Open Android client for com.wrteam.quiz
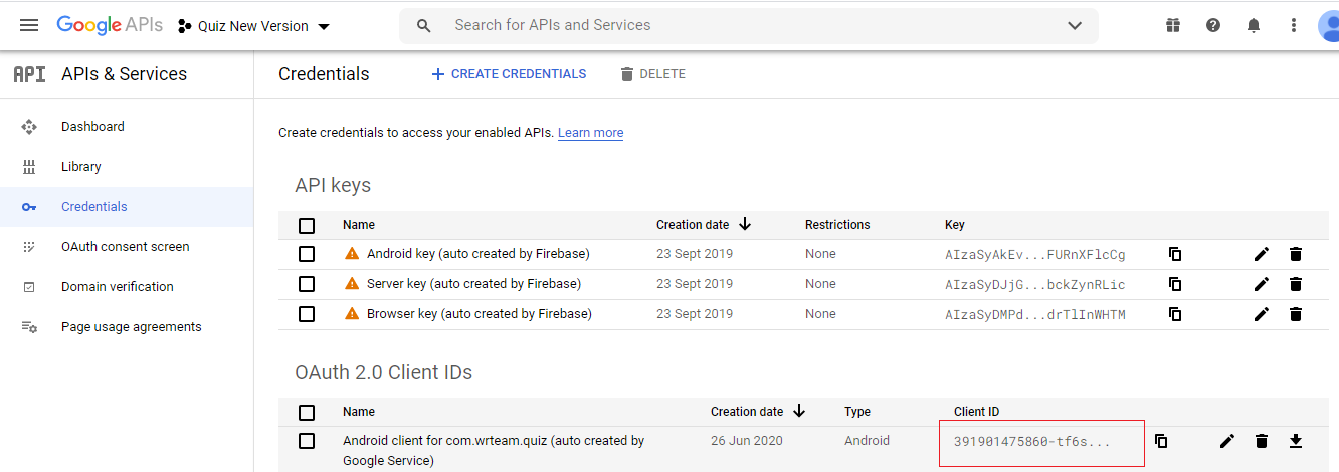This screenshot has height=472, width=1339. 493,451
